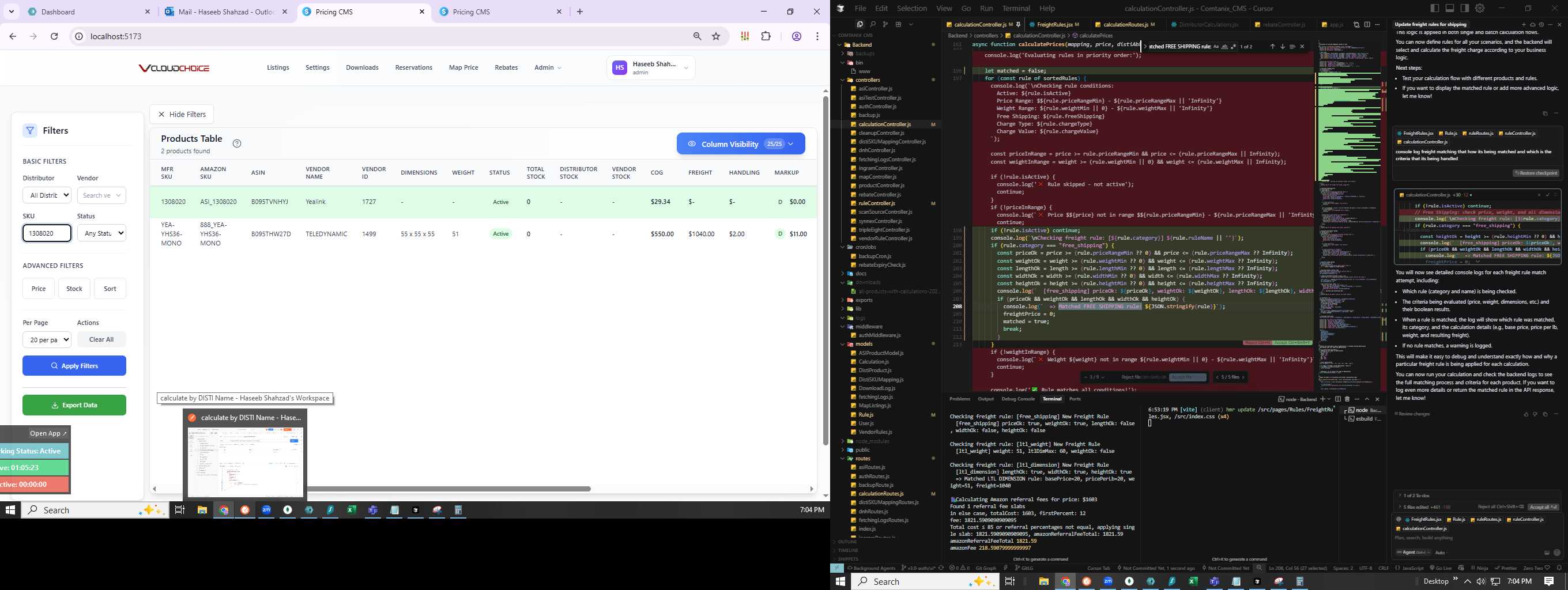Open Chrome profile avatar icon
Image resolution: width=1568 pixels, height=590 pixels.
tap(796, 36)
